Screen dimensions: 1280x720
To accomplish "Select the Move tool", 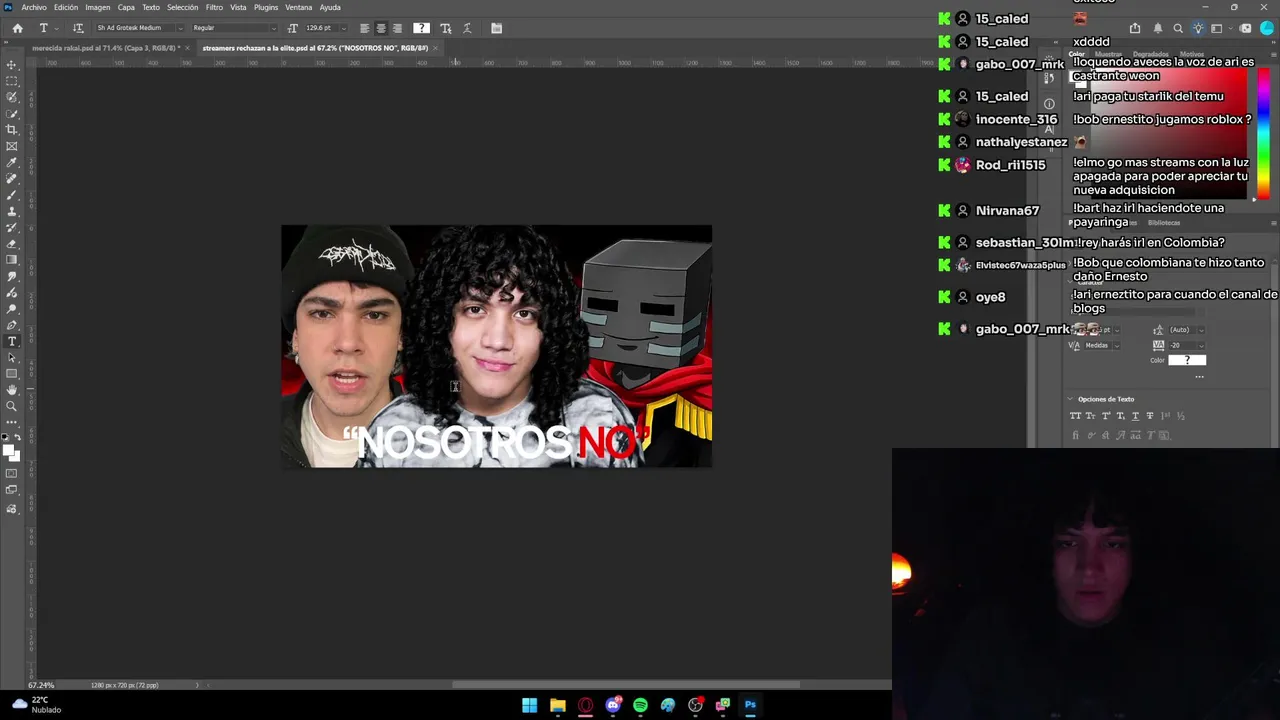I will [12, 64].
